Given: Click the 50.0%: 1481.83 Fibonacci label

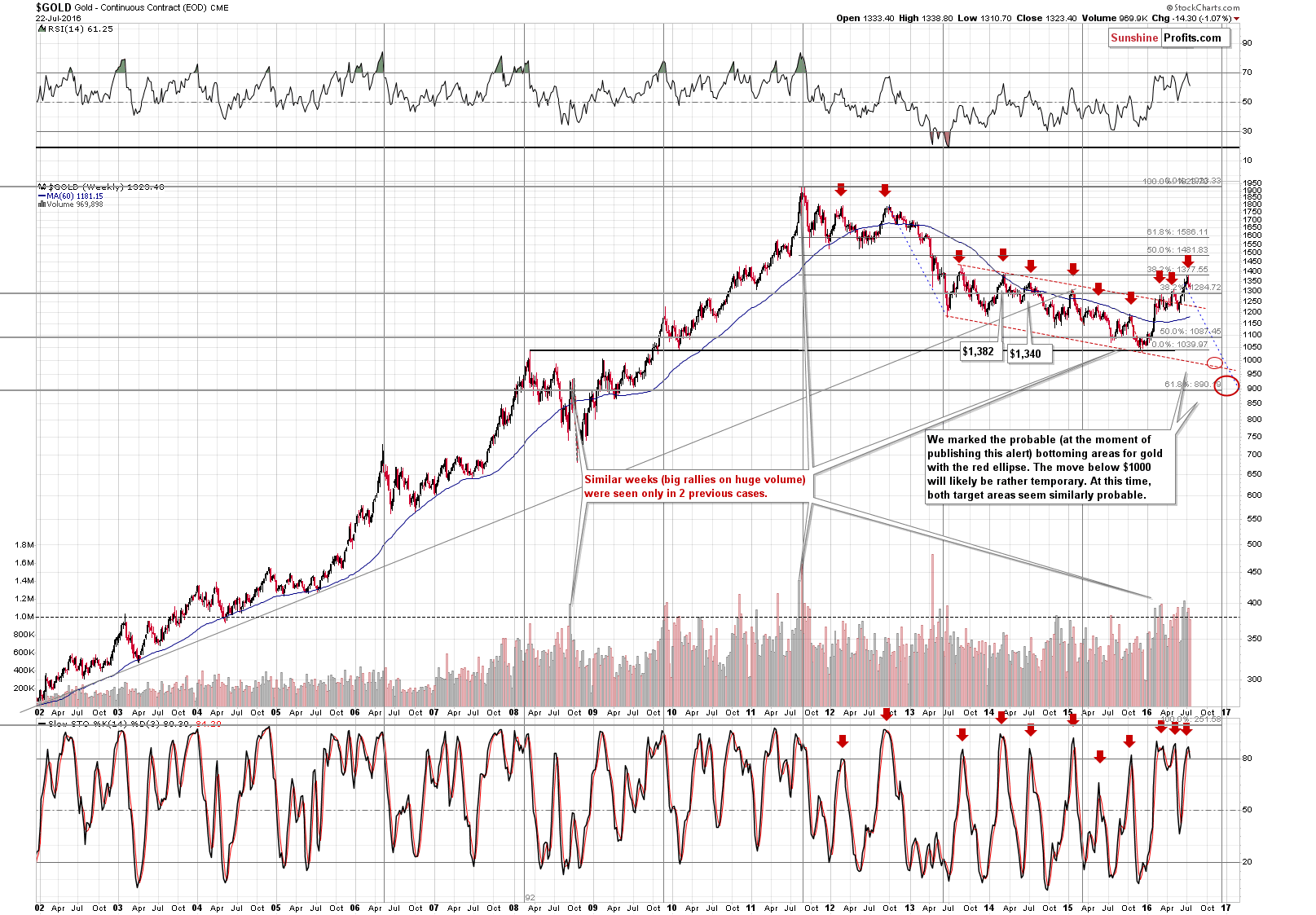Looking at the screenshot, I should [1177, 250].
